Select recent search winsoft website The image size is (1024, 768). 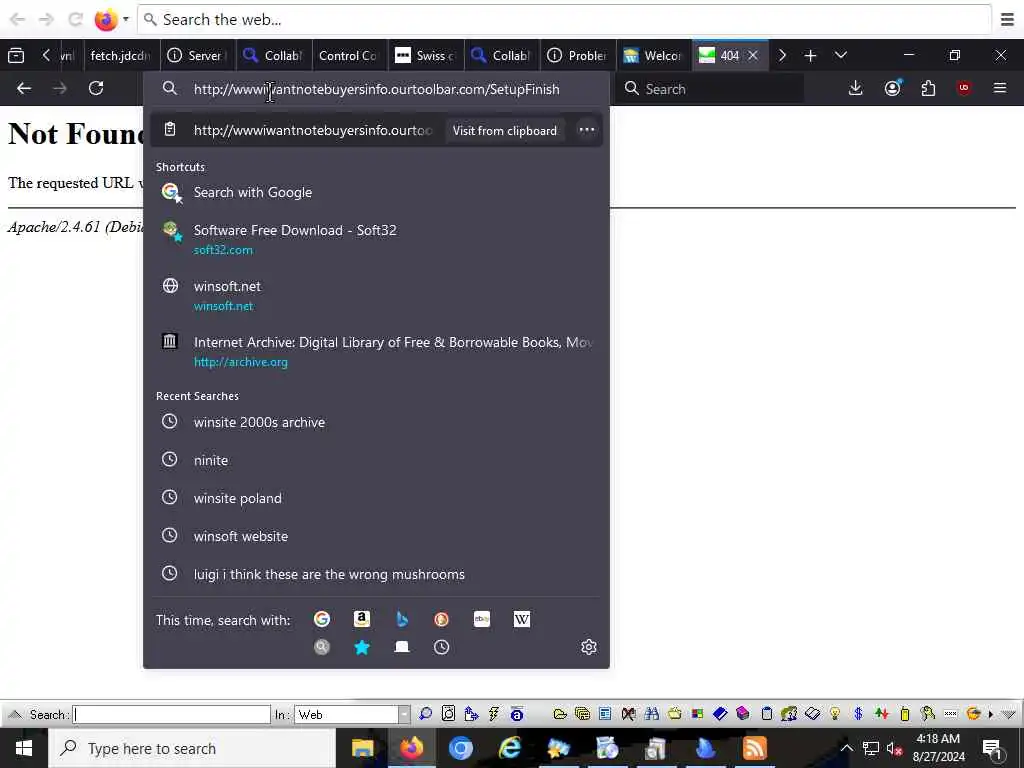tap(376, 536)
